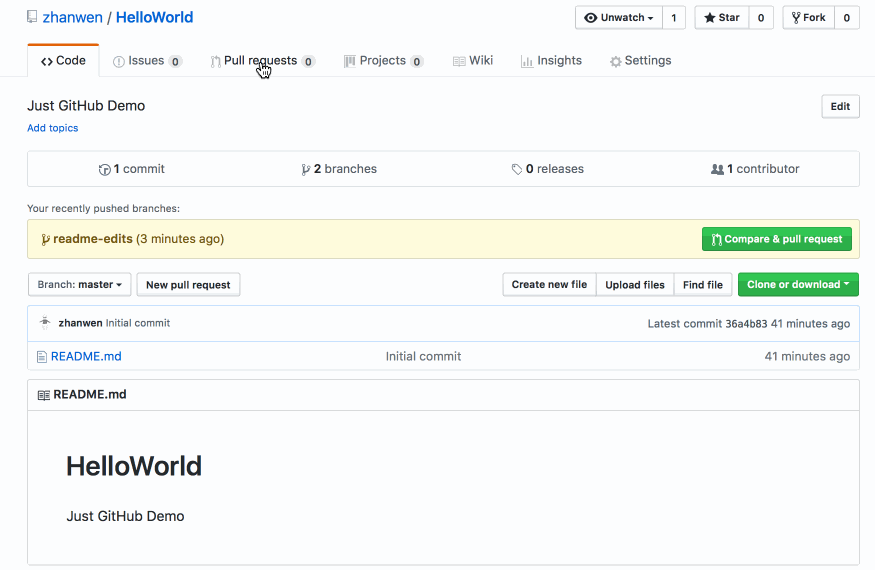
Task: Click the Edit description button
Action: [840, 106]
